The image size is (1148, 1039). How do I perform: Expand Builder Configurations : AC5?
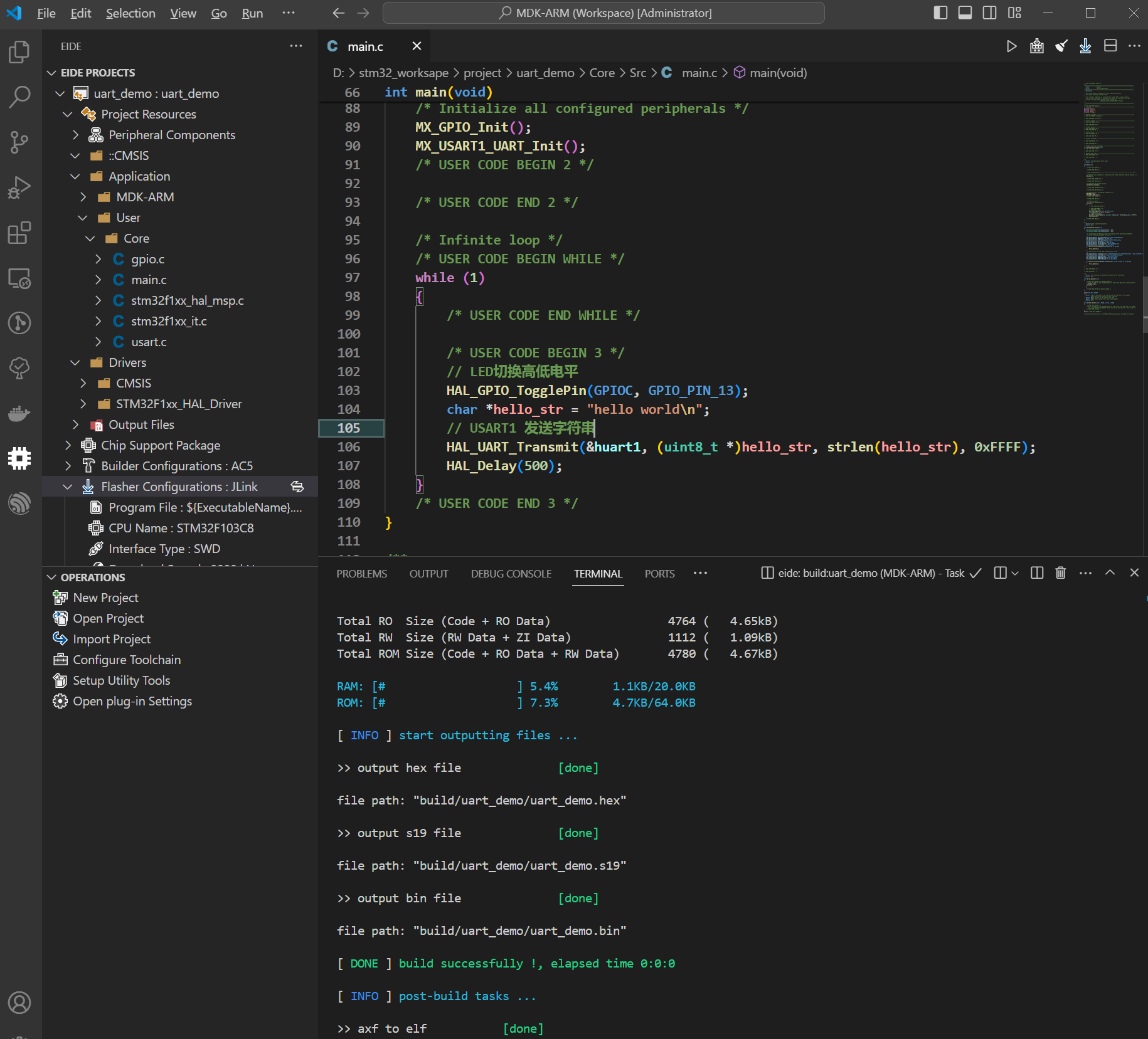click(x=68, y=466)
